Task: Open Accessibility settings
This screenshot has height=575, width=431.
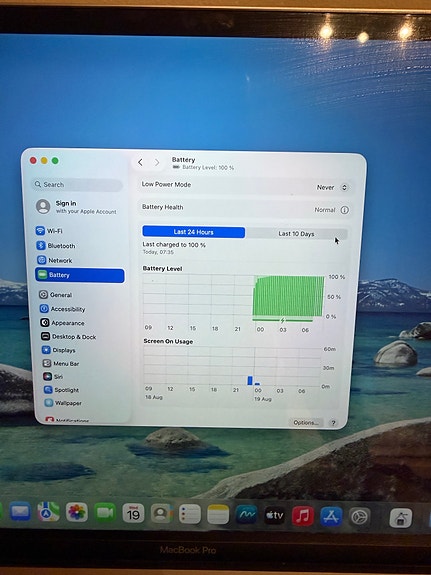Action: 63,309
